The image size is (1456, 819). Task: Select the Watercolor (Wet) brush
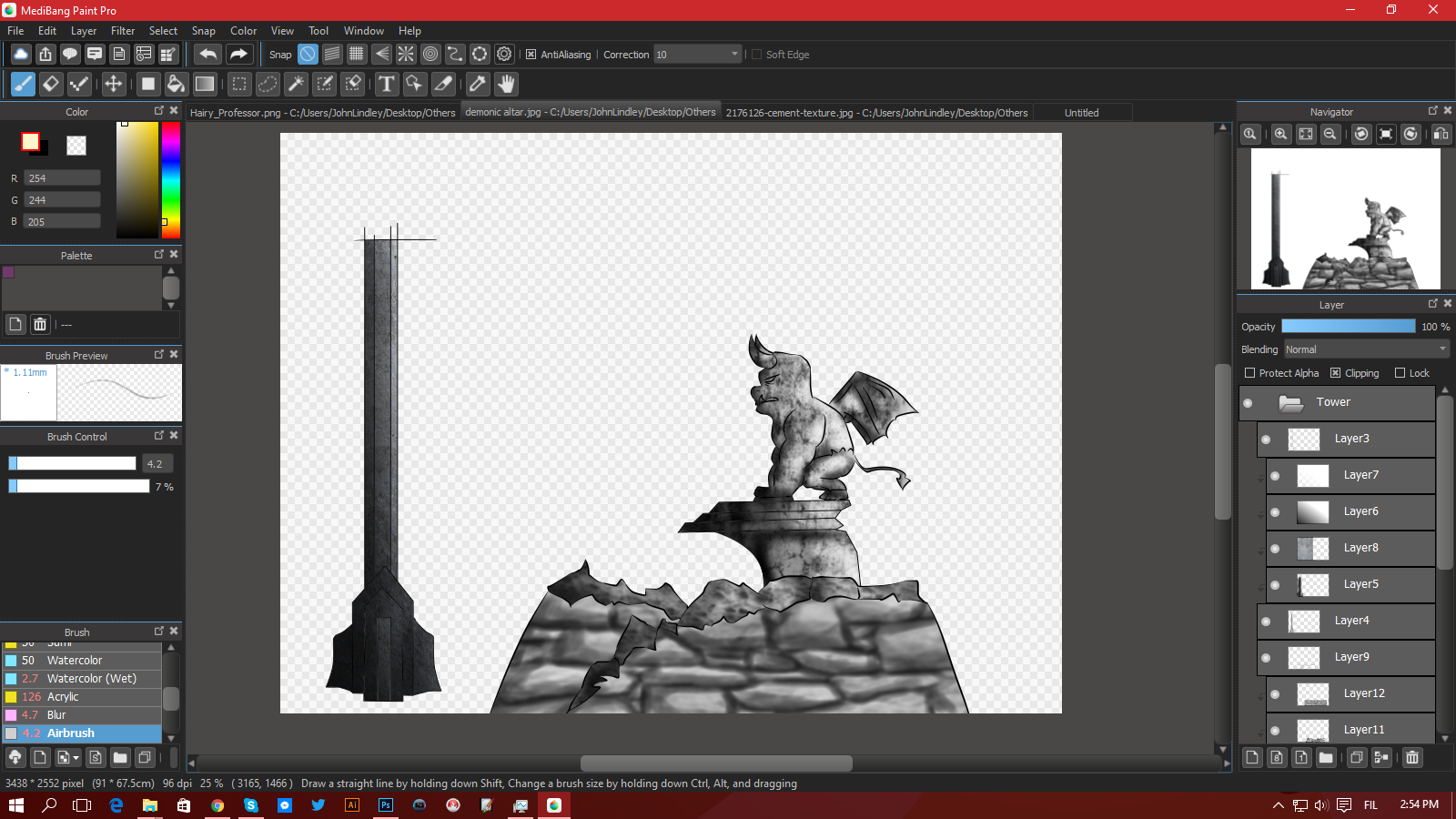(82, 679)
